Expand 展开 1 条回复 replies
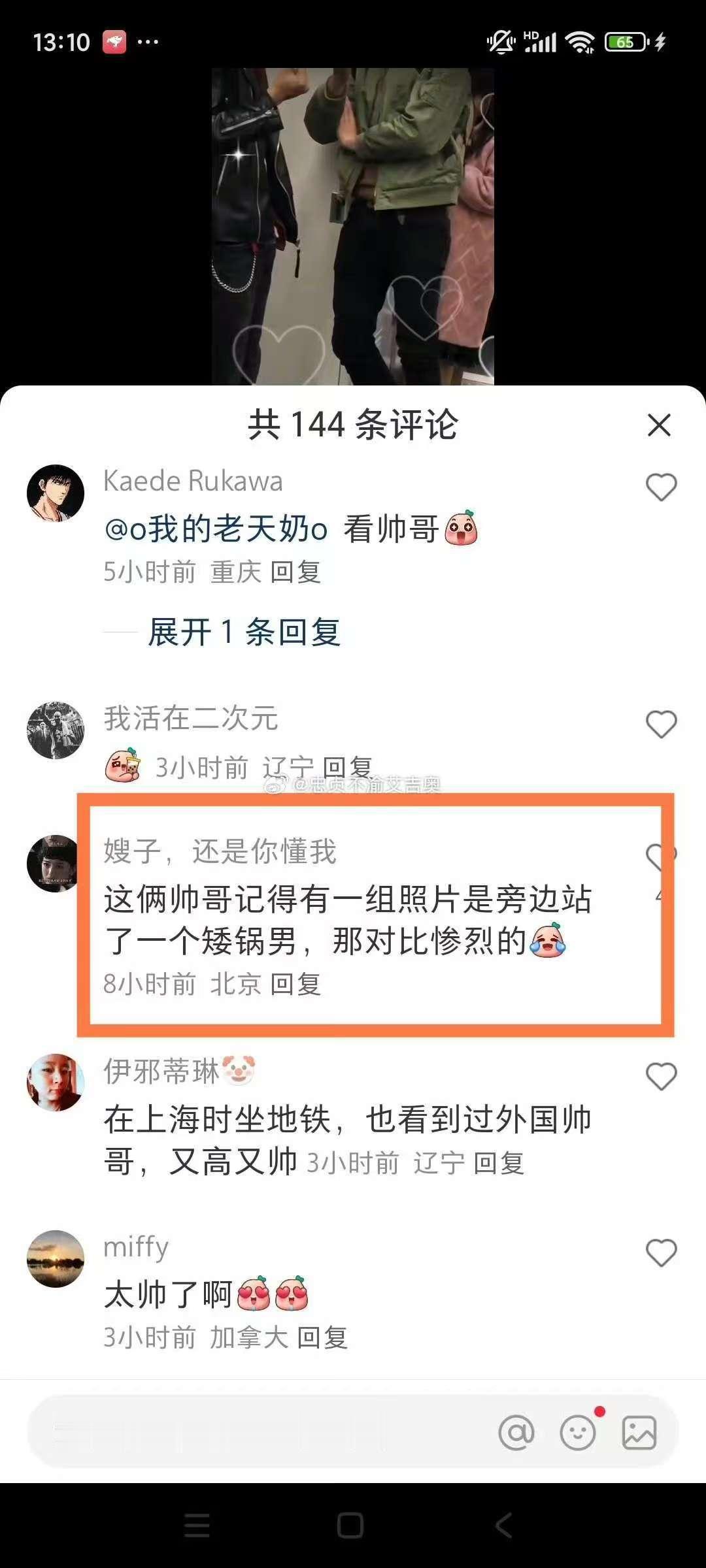Image resolution: width=706 pixels, height=1568 pixels. pos(244,632)
